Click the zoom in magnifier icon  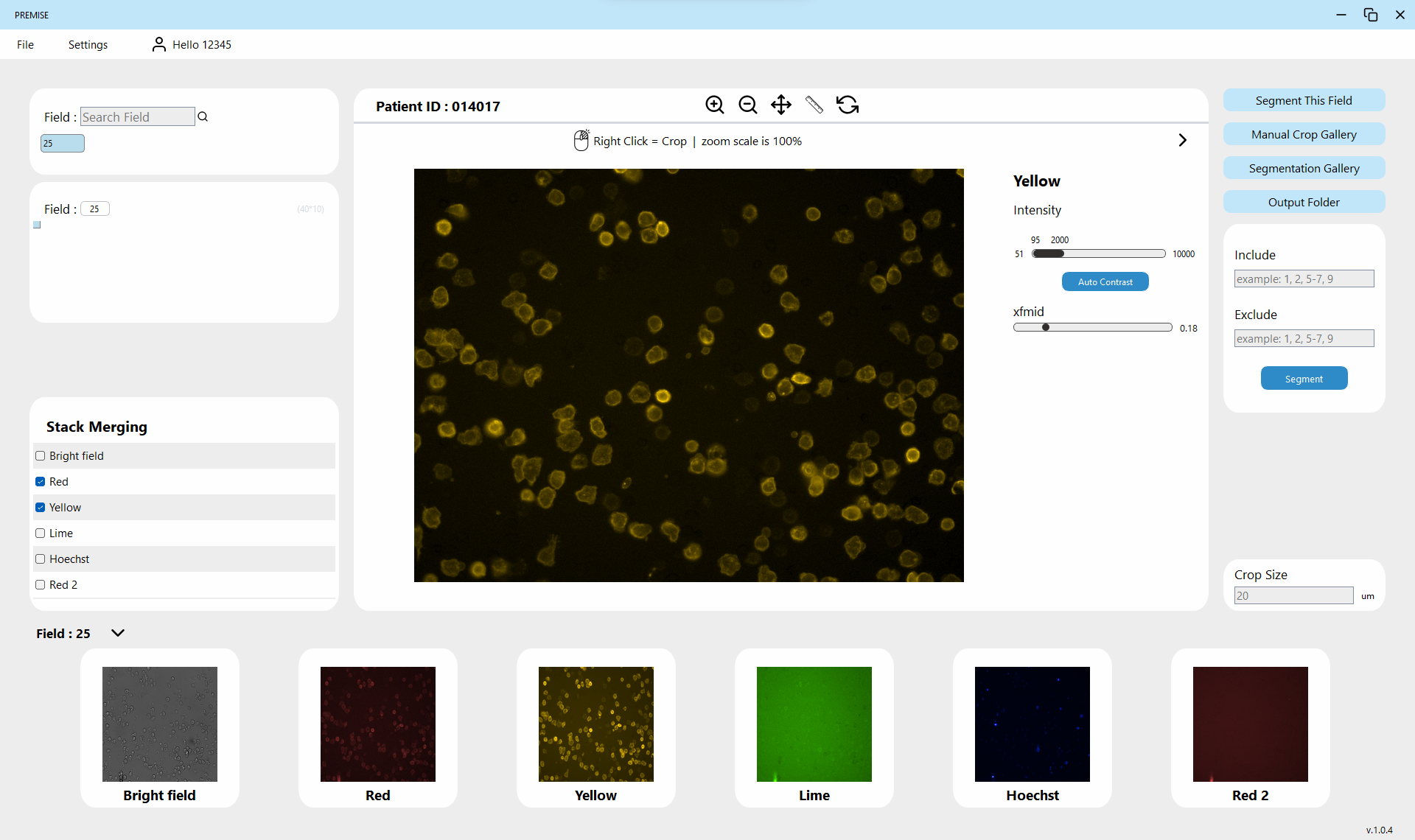tap(714, 105)
